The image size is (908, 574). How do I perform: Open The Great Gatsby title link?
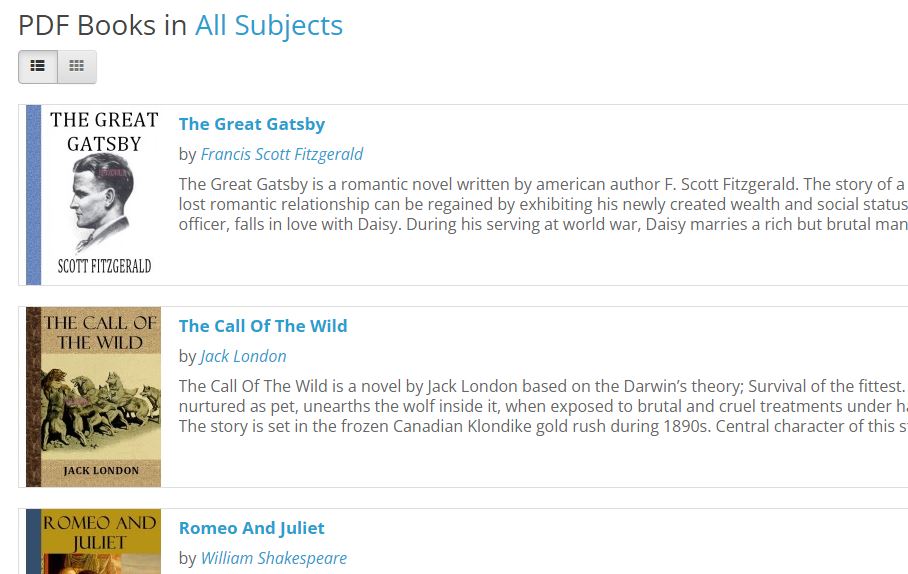252,124
